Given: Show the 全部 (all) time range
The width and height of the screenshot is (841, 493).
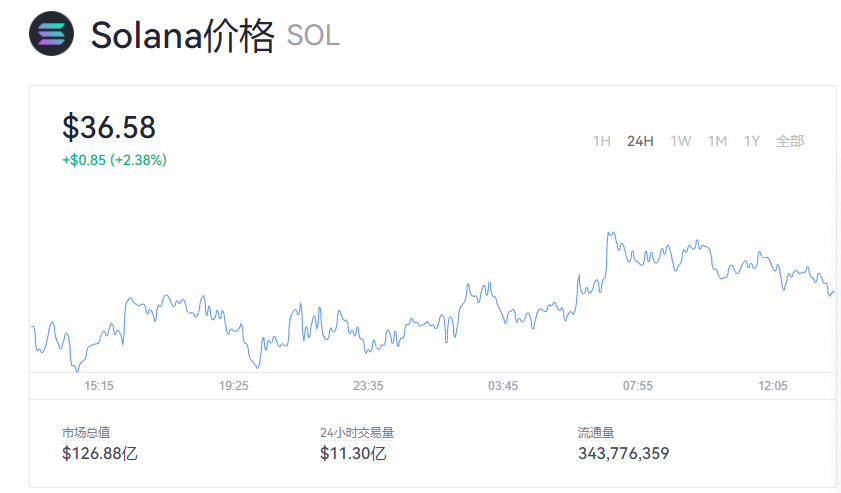Looking at the screenshot, I should point(790,141).
